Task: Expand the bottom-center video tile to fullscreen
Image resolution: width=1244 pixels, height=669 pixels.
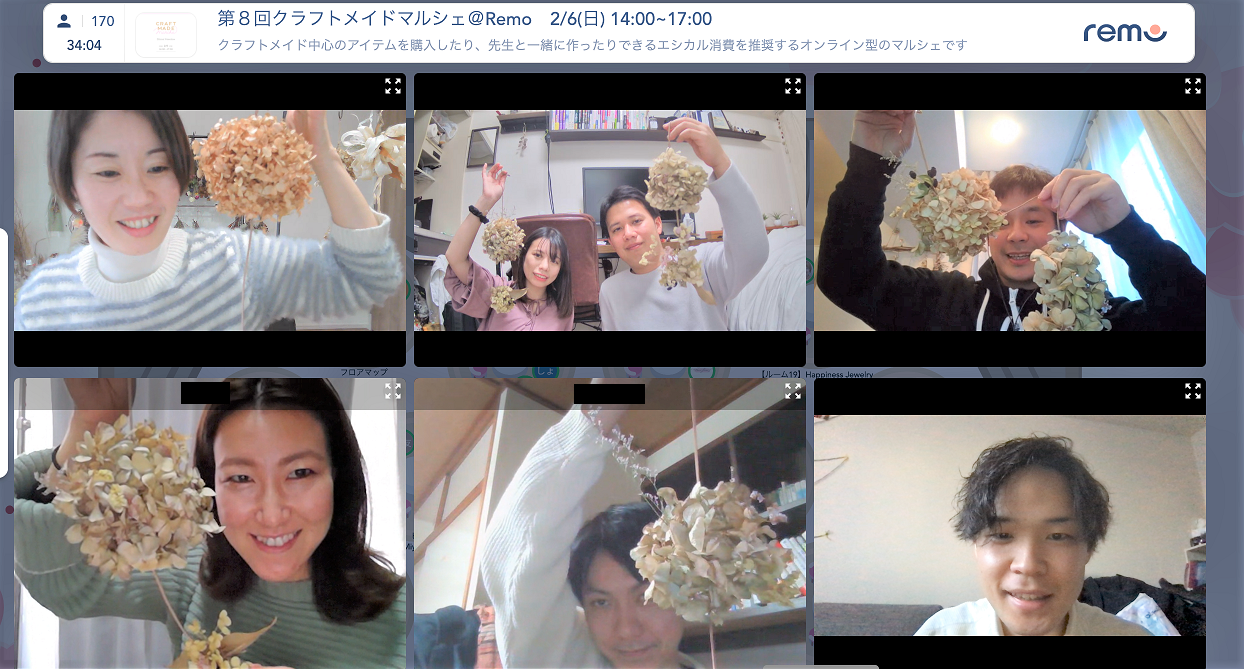Action: click(x=793, y=392)
